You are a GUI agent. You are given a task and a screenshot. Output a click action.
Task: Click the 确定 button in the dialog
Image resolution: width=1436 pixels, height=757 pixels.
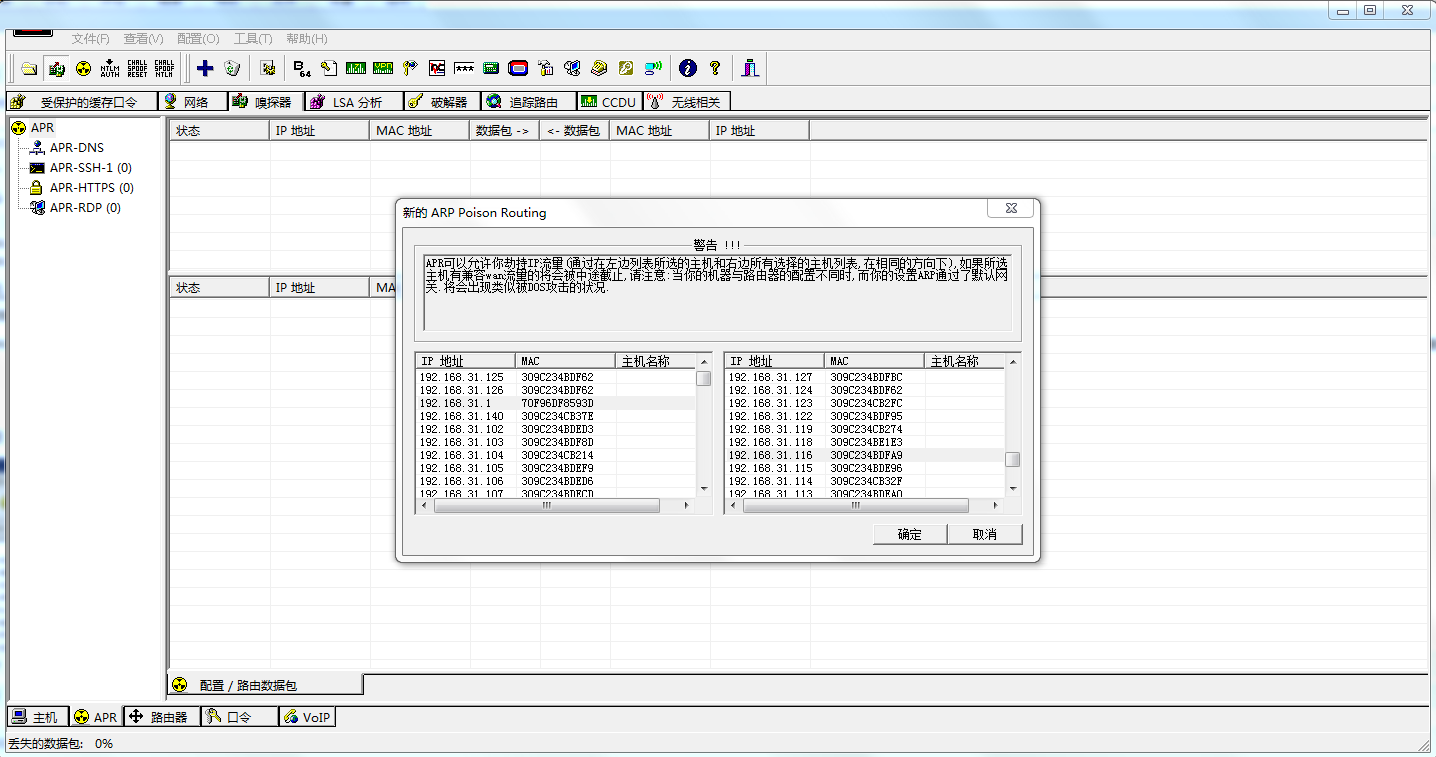tap(909, 534)
